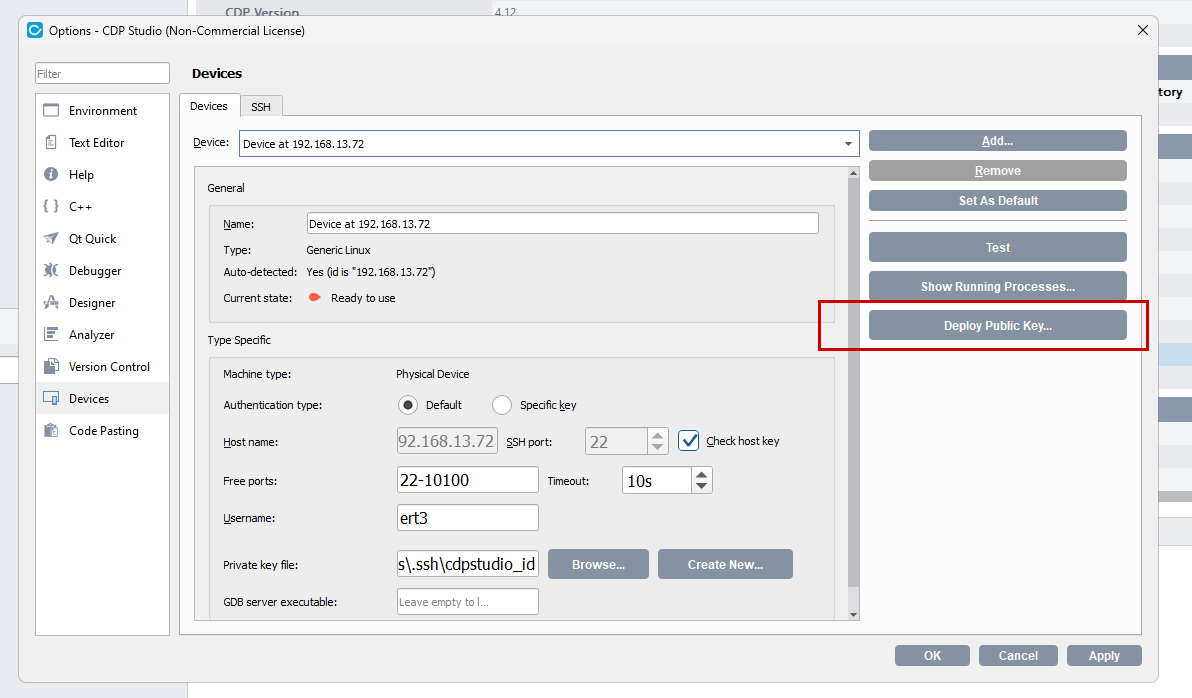Image resolution: width=1192 pixels, height=698 pixels.
Task: Open the Analyzer options category
Action: click(102, 334)
